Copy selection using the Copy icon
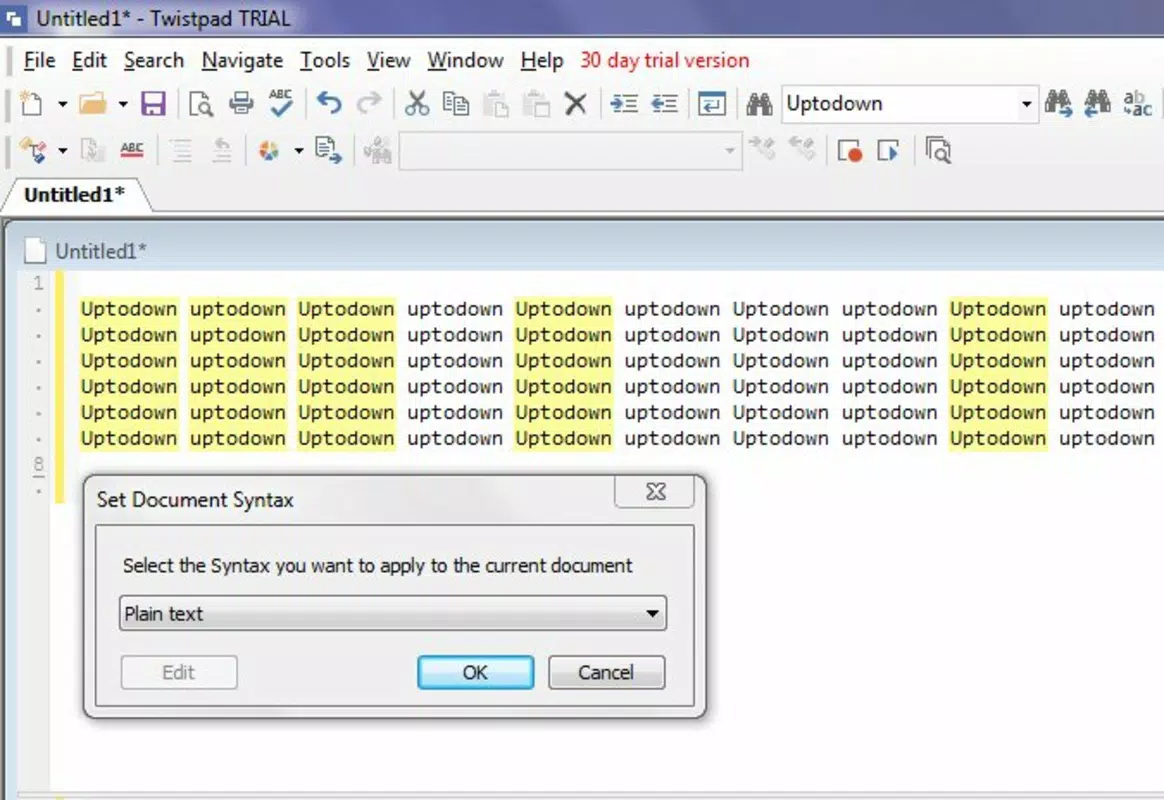Viewport: 1164px width, 800px height. [x=456, y=104]
